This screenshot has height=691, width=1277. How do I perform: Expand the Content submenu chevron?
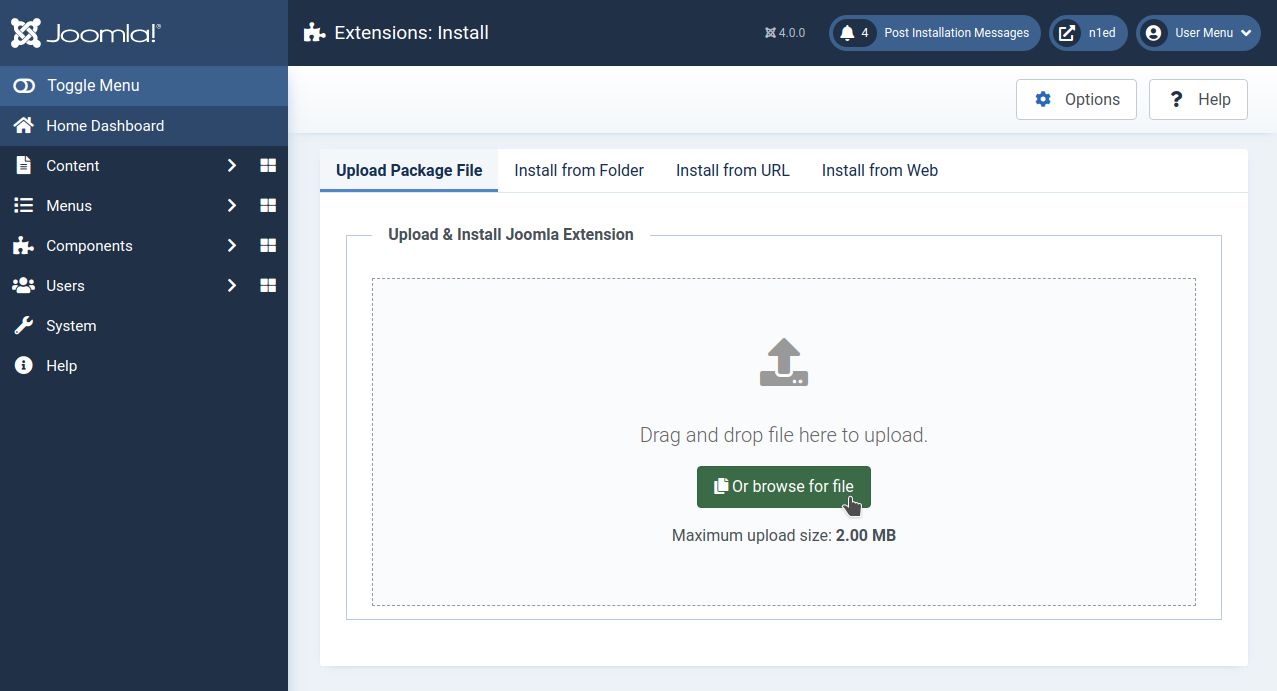pos(231,166)
